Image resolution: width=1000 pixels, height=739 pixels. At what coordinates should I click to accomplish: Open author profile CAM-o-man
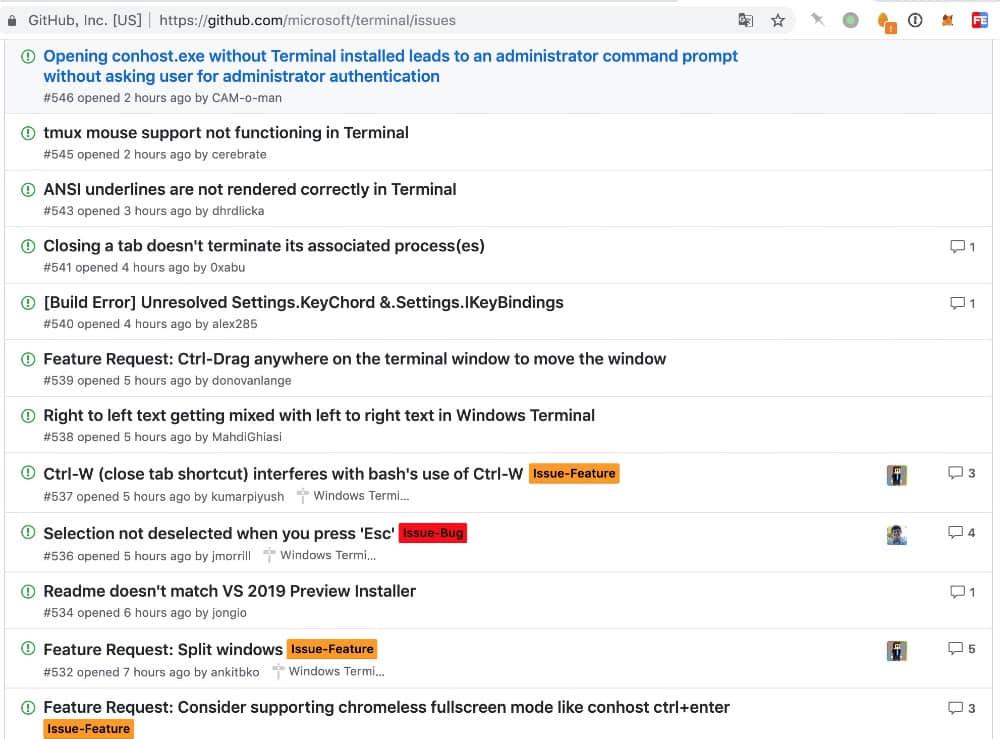pyautogui.click(x=247, y=98)
